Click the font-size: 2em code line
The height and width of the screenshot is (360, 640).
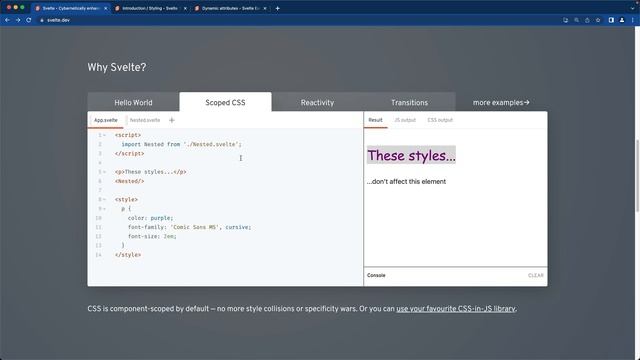coord(152,236)
